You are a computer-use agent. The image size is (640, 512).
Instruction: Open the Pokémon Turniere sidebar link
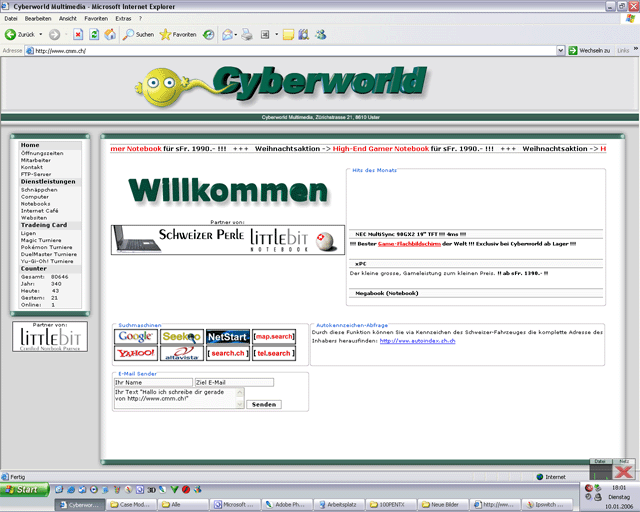(47, 247)
